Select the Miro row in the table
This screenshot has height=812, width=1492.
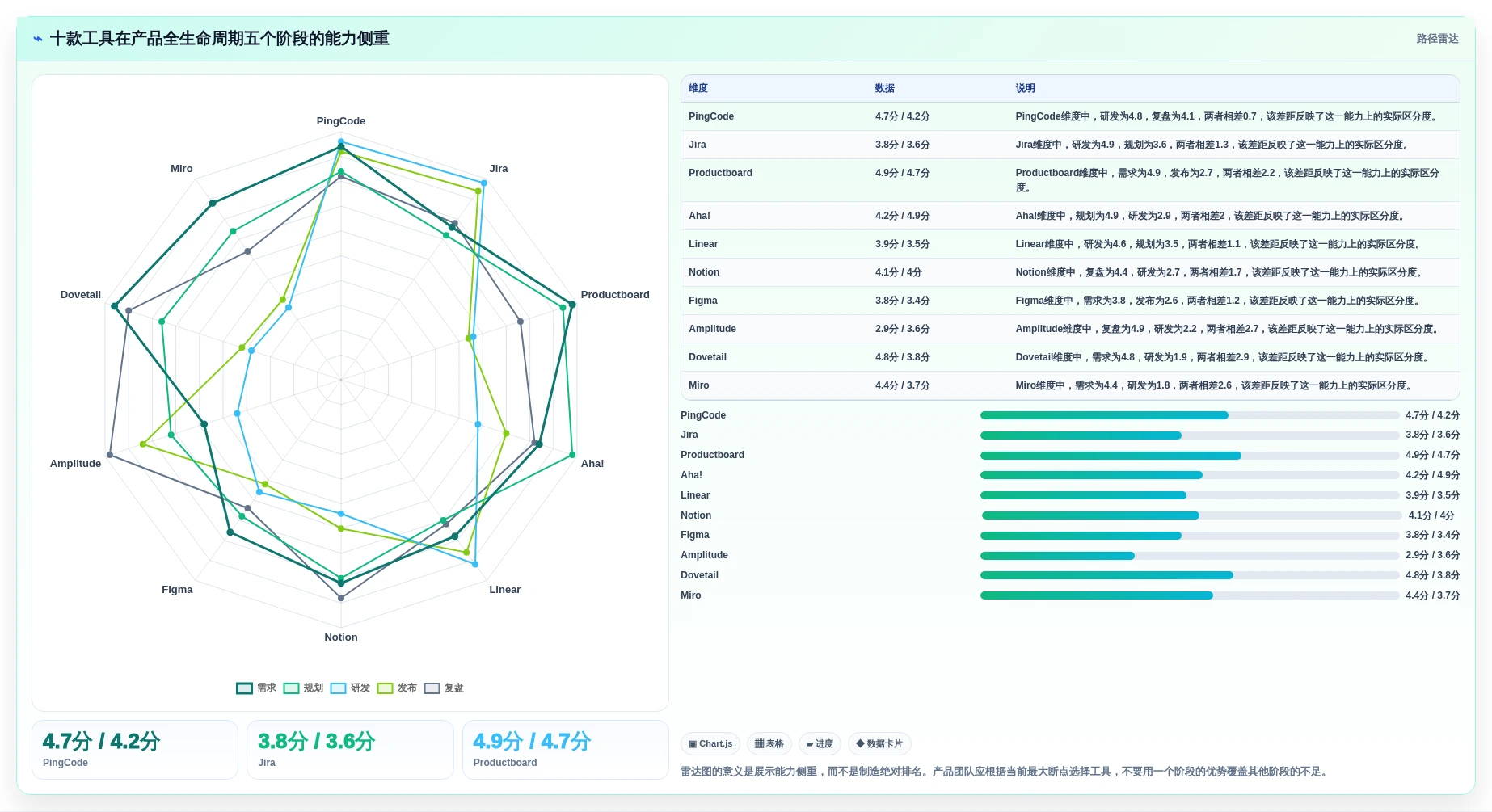tap(1070, 385)
